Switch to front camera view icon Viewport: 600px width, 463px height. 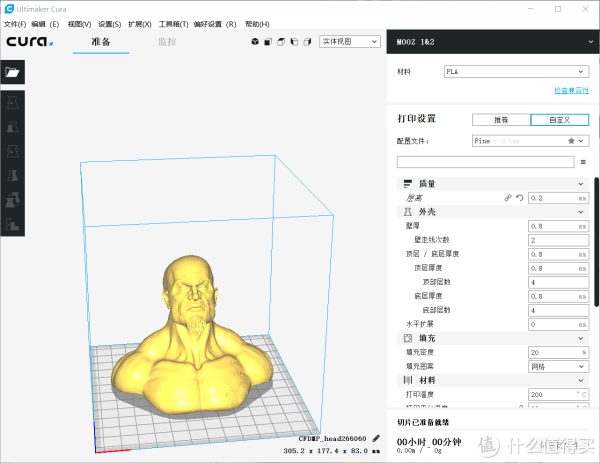[x=268, y=42]
